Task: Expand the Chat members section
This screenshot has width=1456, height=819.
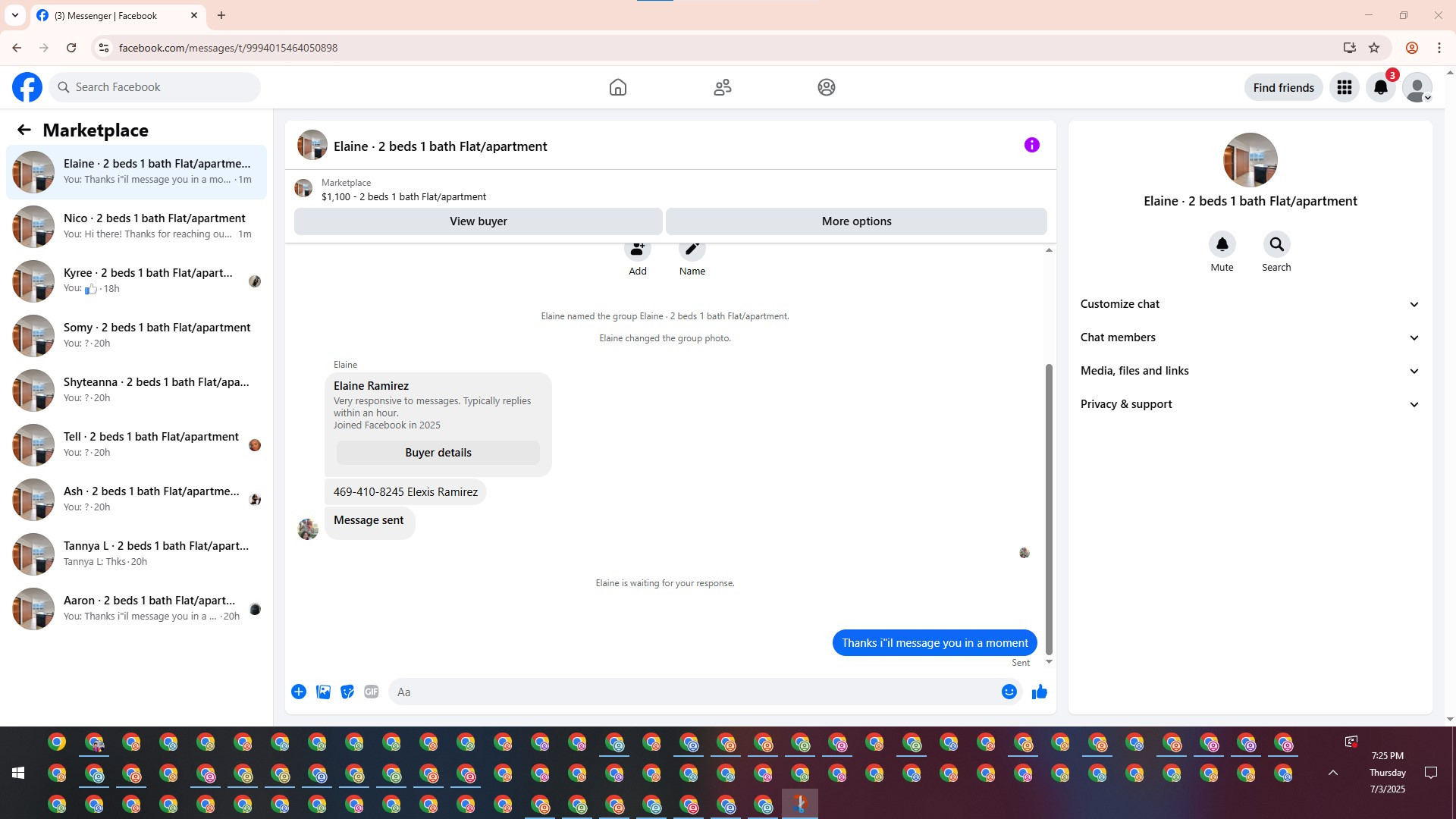Action: click(1250, 337)
